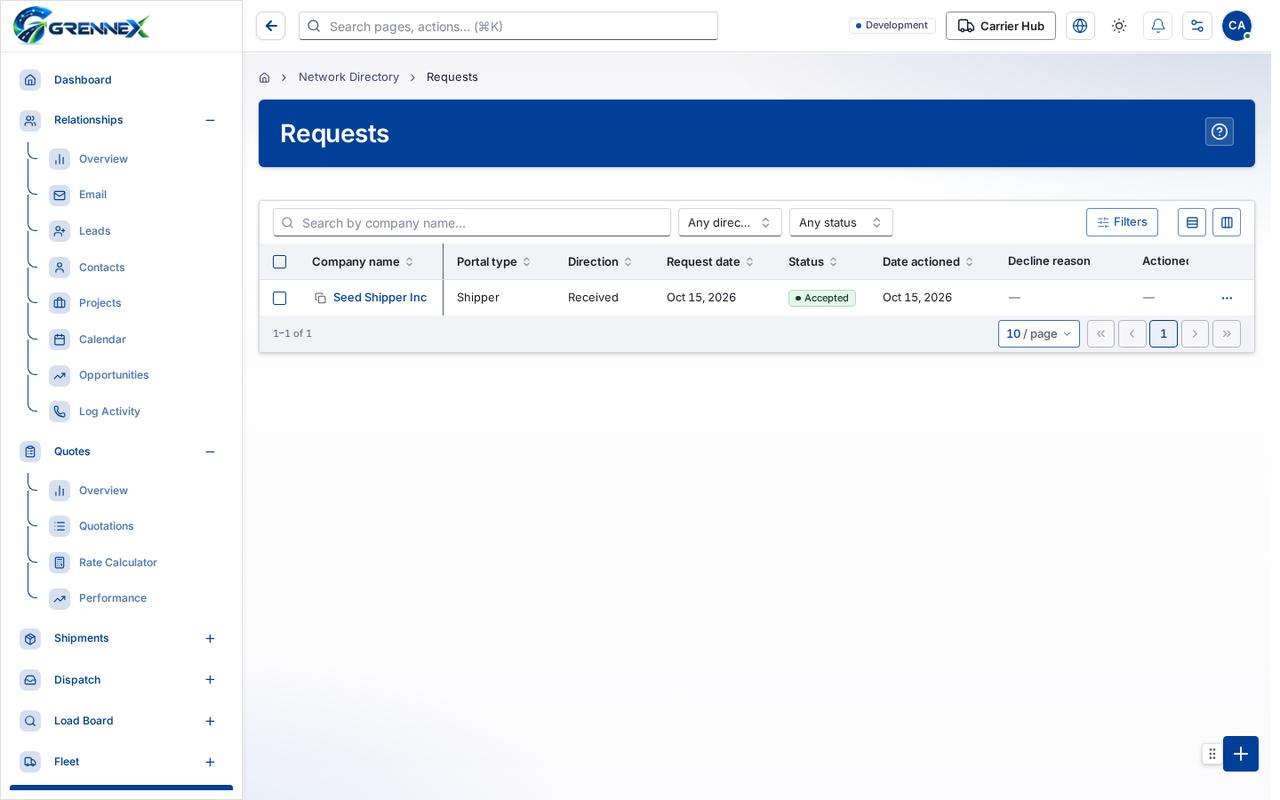
Task: Click the copy icon beside Seed Shipper Inc
Action: click(x=320, y=298)
